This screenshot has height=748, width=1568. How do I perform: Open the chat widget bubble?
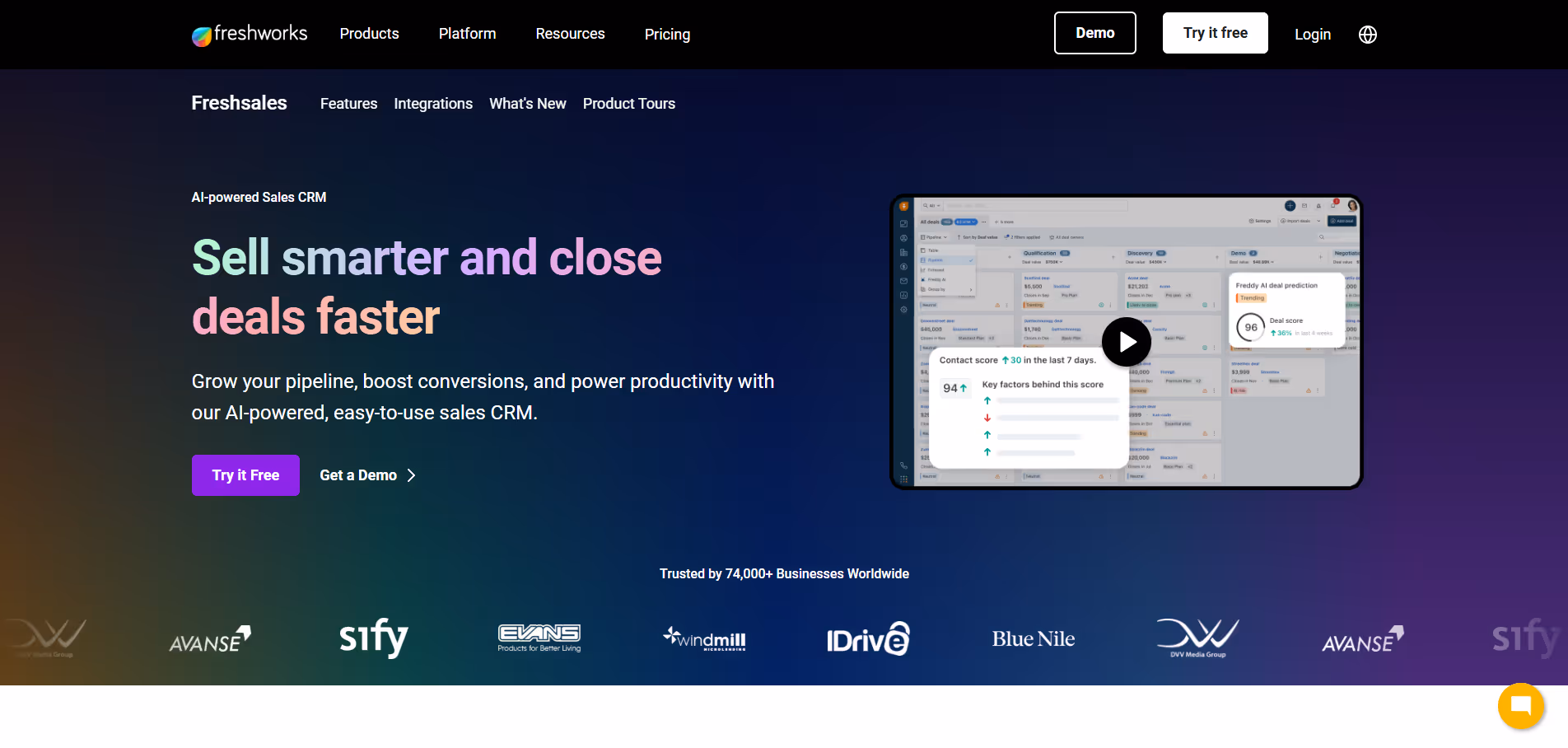[x=1520, y=706]
